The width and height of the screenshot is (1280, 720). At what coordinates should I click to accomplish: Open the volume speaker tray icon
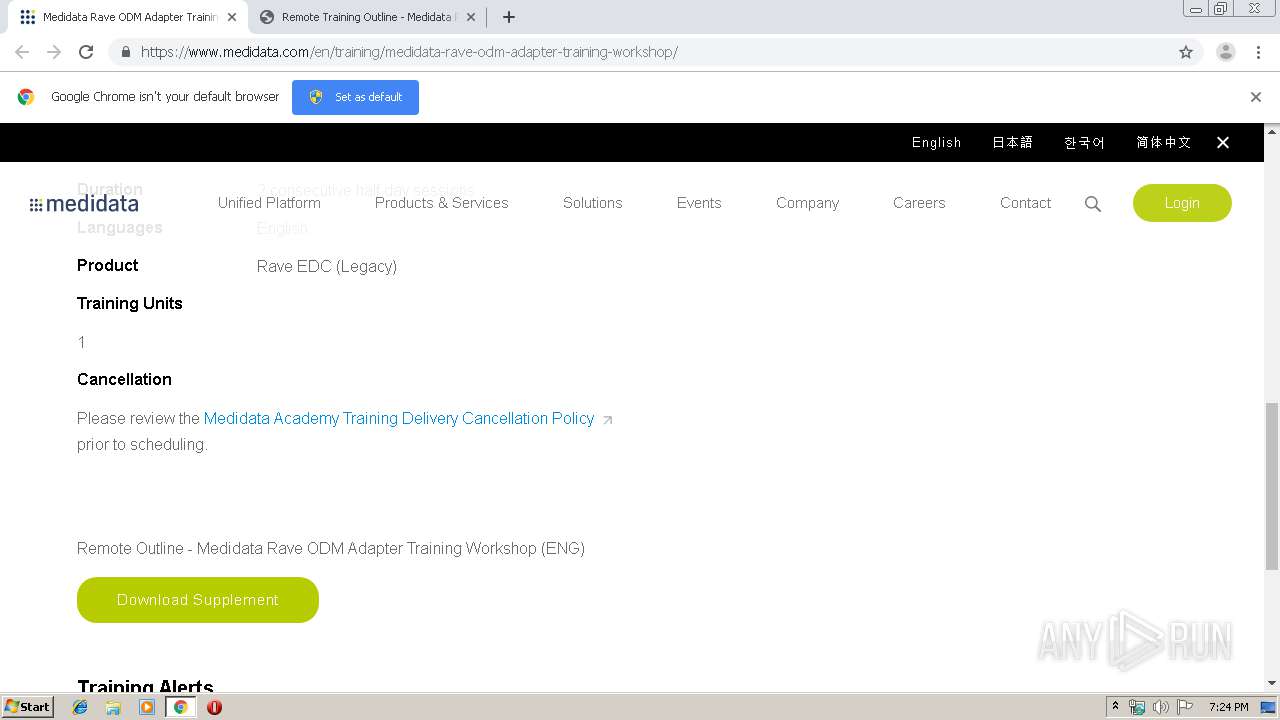click(1160, 707)
